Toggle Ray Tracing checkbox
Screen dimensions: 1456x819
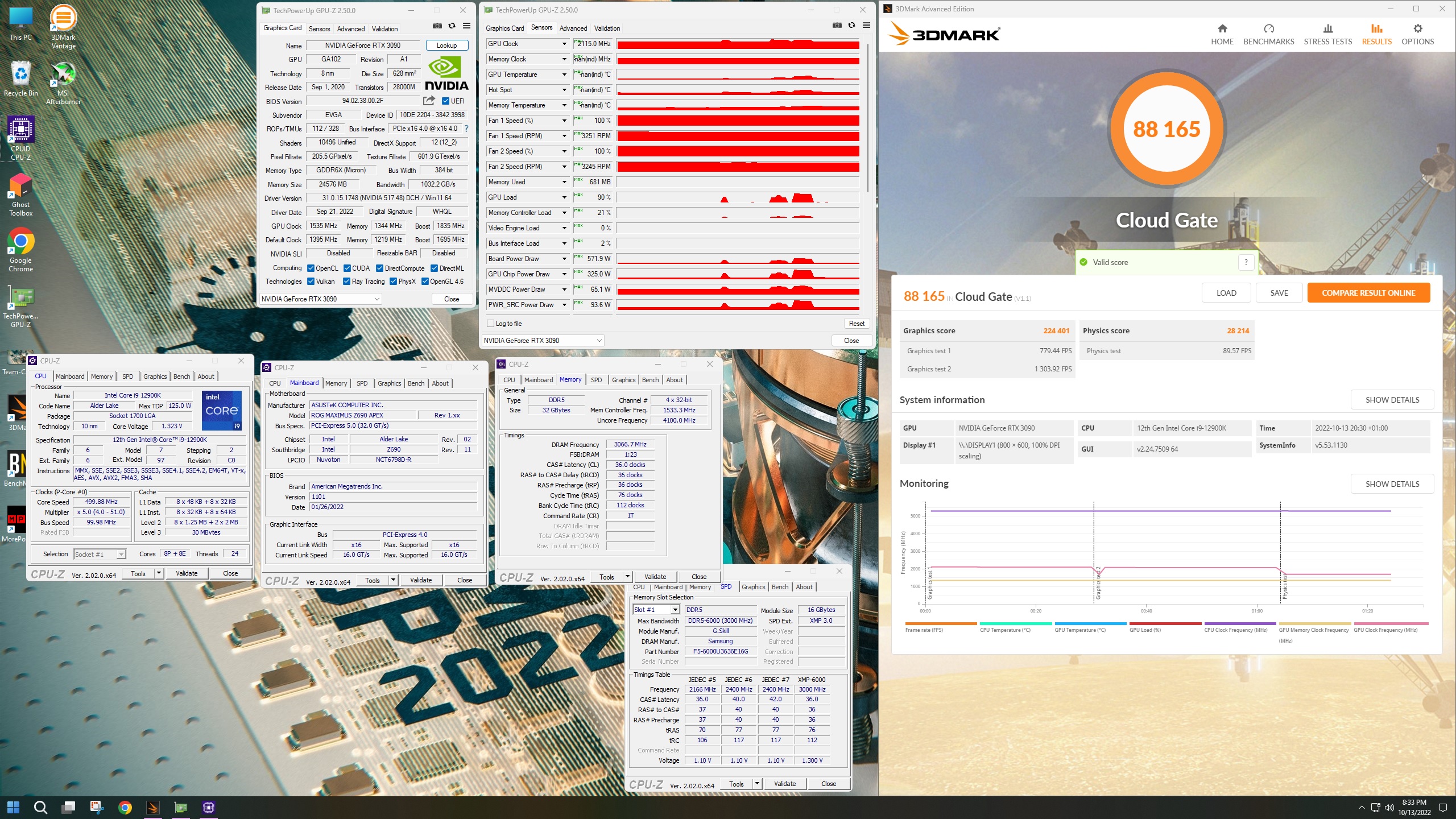point(347,282)
